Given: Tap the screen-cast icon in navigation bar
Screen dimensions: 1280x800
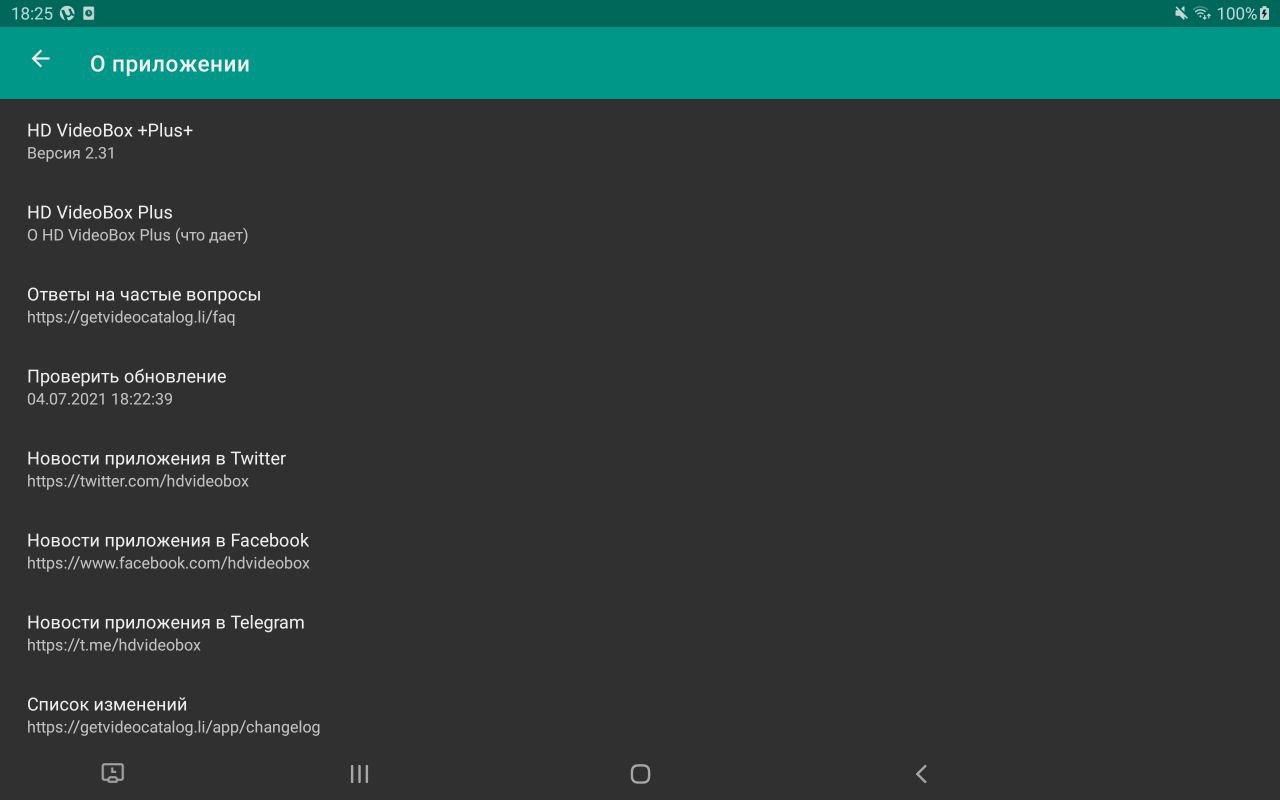Looking at the screenshot, I should pos(113,773).
